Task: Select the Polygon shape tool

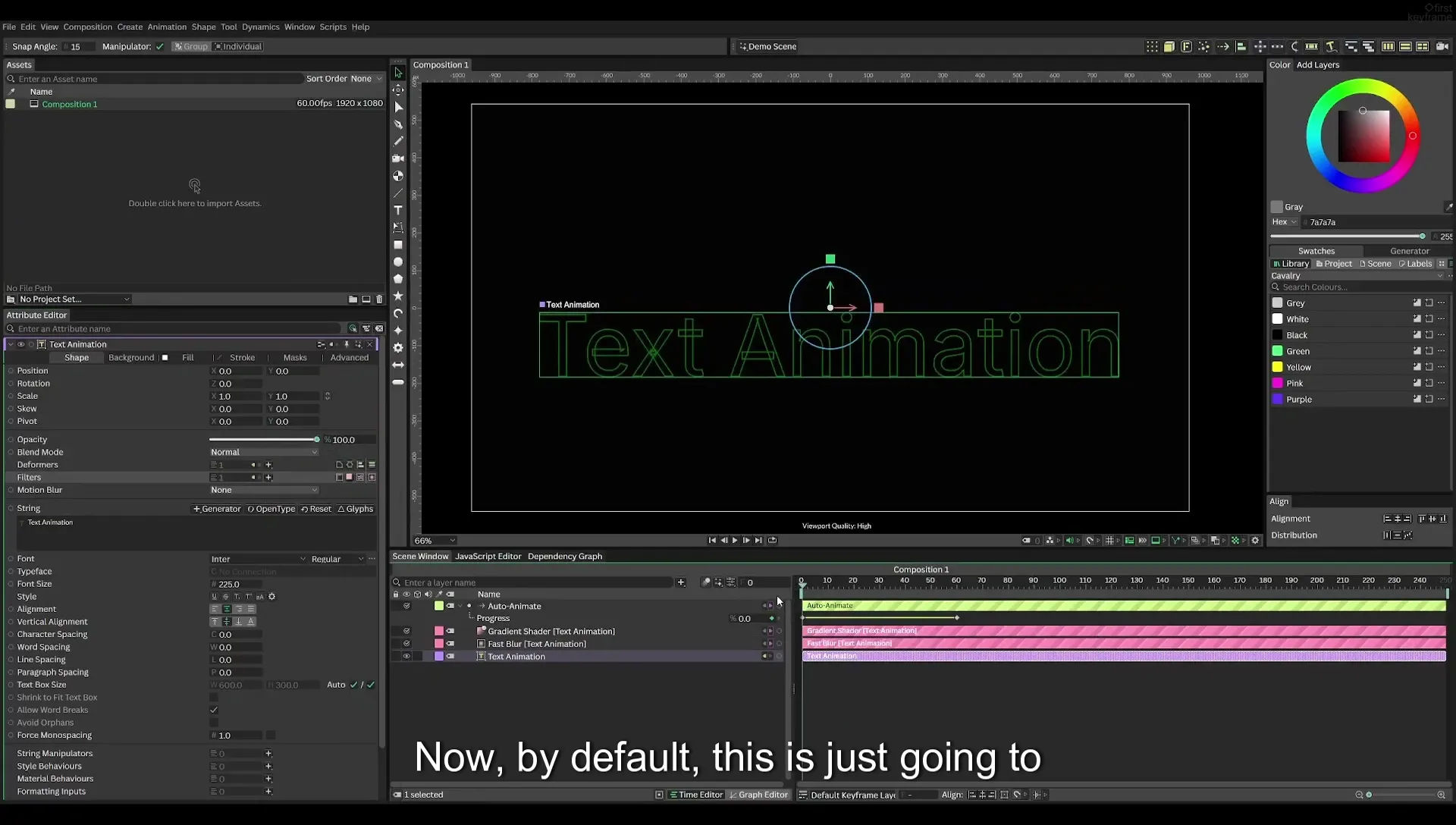Action: click(398, 279)
